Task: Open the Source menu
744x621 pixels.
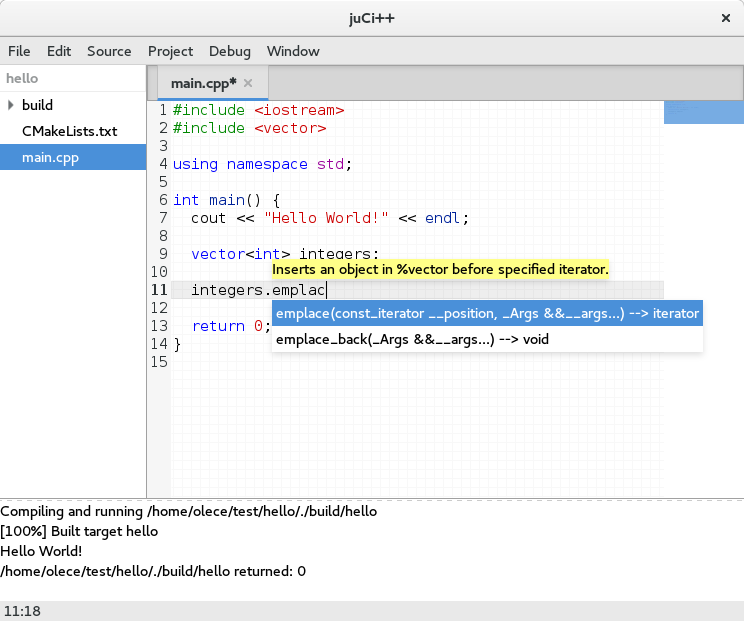Action: coord(109,51)
